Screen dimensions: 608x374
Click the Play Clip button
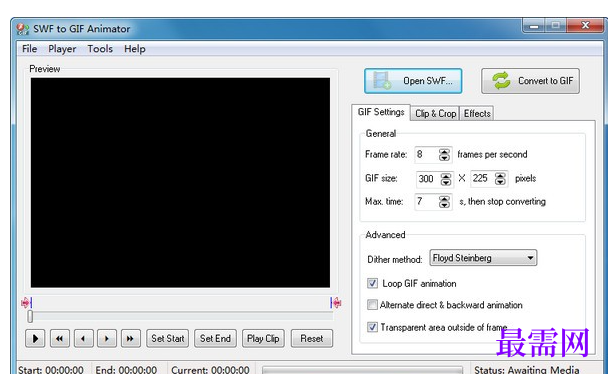click(263, 338)
